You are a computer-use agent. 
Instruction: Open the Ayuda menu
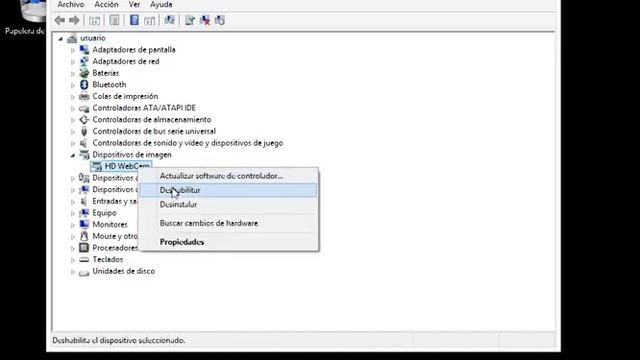coord(161,4)
